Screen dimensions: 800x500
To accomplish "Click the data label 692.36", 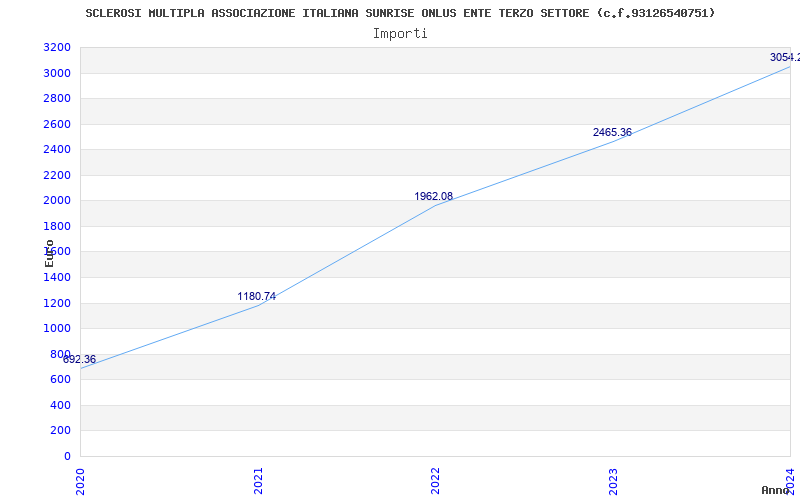I will pyautogui.click(x=79, y=359).
